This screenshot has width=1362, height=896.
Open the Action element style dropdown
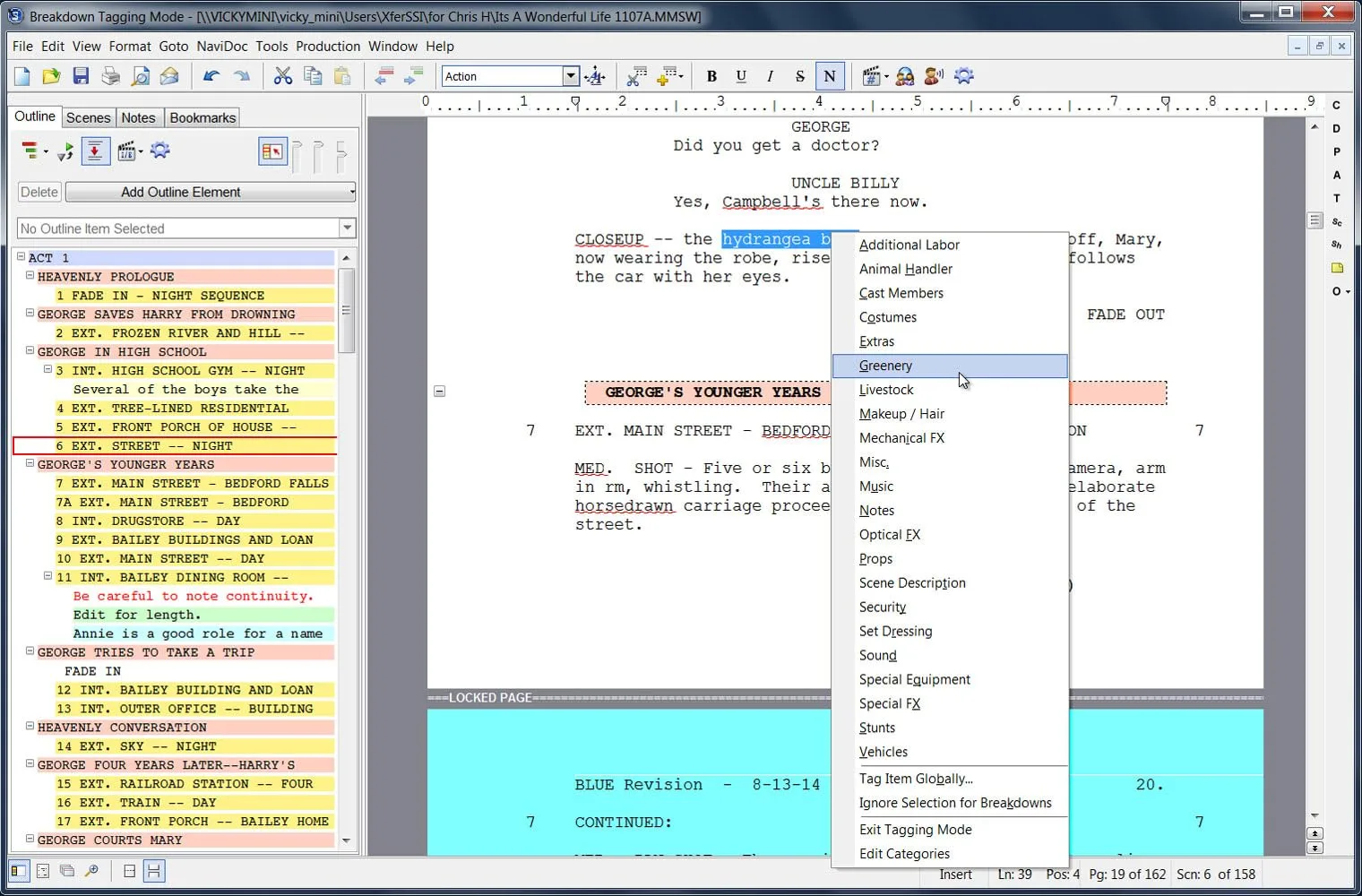tap(571, 76)
